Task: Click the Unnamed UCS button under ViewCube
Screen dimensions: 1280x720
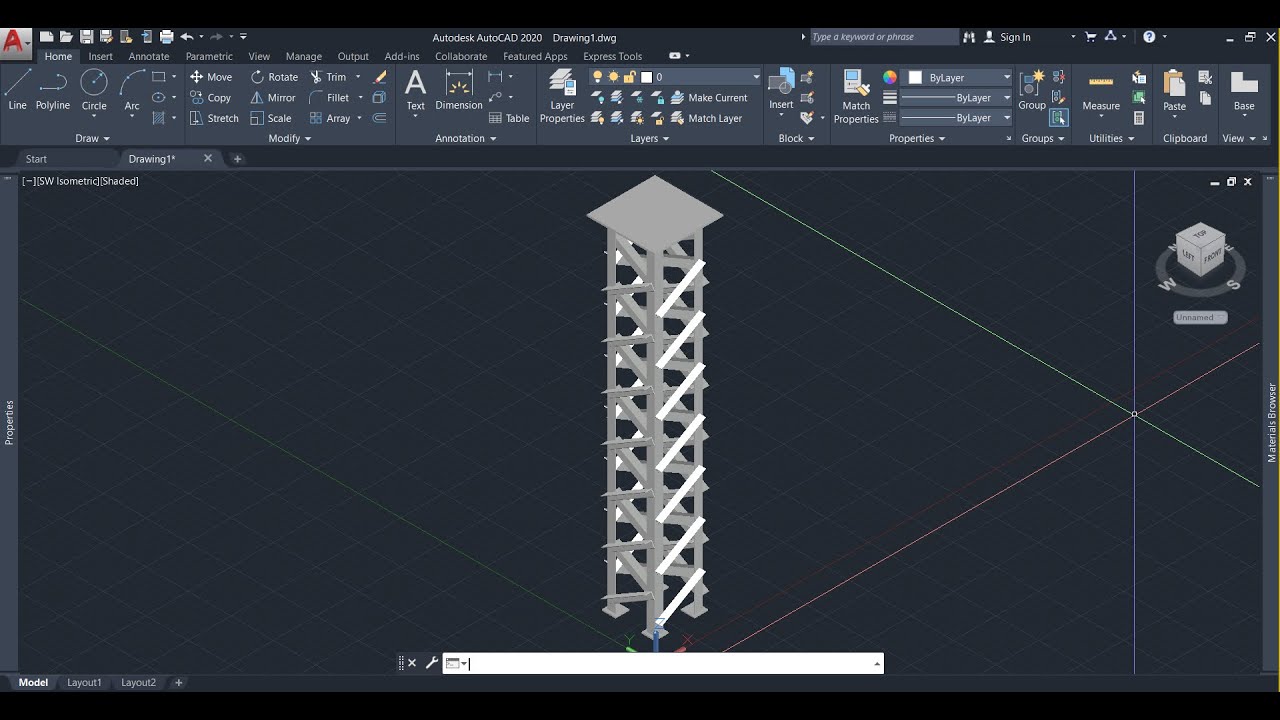Action: point(1200,317)
